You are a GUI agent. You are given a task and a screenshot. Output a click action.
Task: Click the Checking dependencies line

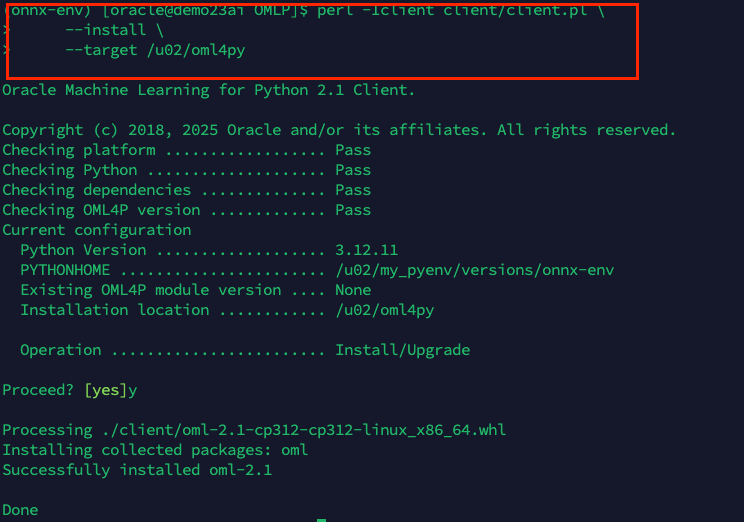click(186, 190)
